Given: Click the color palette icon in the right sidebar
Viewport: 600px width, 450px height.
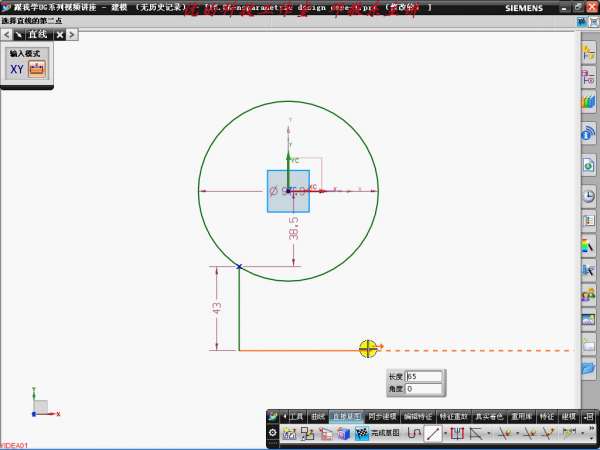Looking at the screenshot, I should point(588,245).
